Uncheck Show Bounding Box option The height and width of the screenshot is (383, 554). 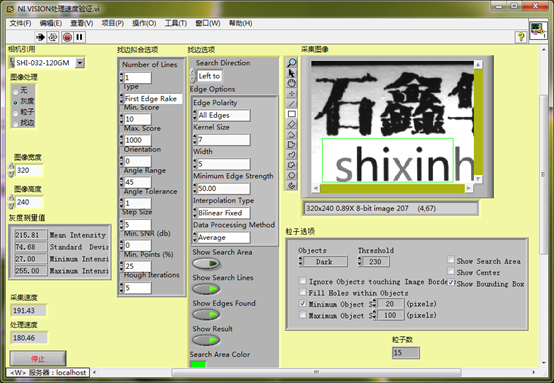coord(451,282)
